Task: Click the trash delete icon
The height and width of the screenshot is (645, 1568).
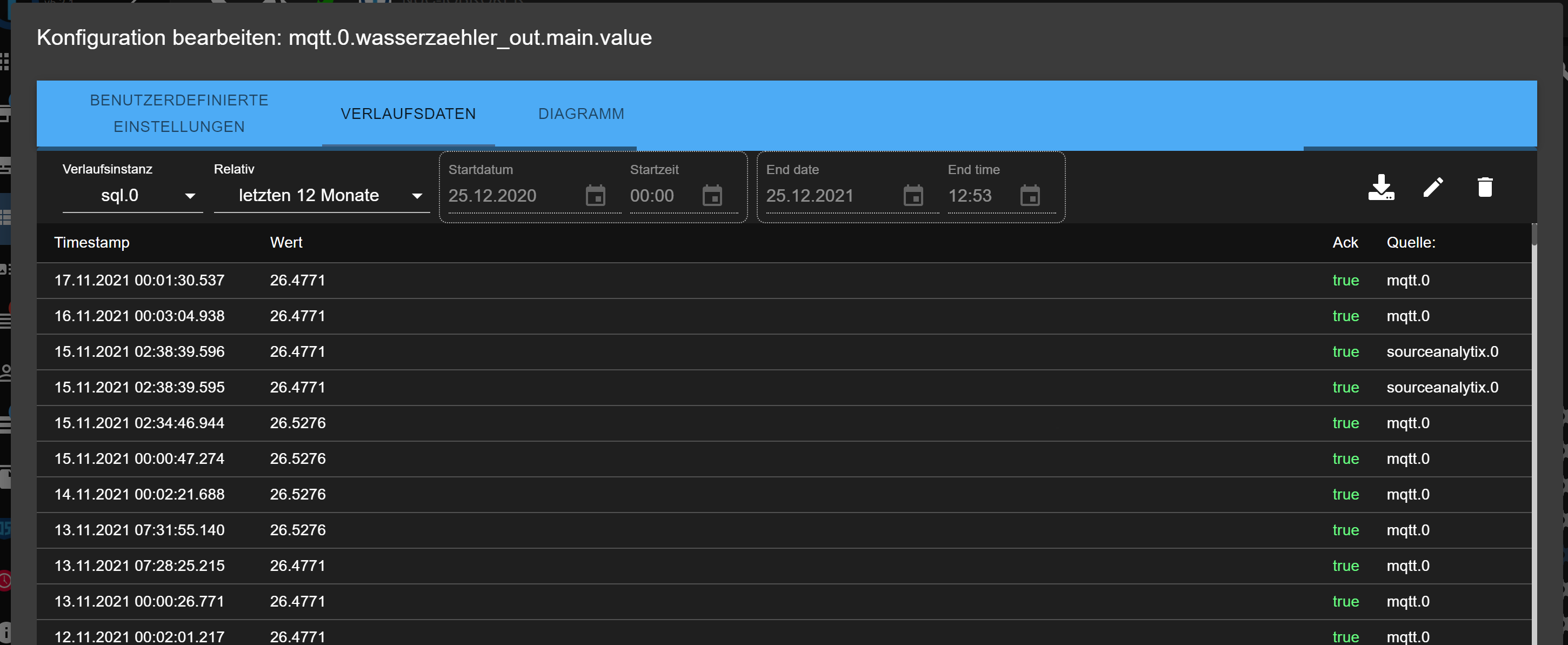Action: tap(1485, 187)
